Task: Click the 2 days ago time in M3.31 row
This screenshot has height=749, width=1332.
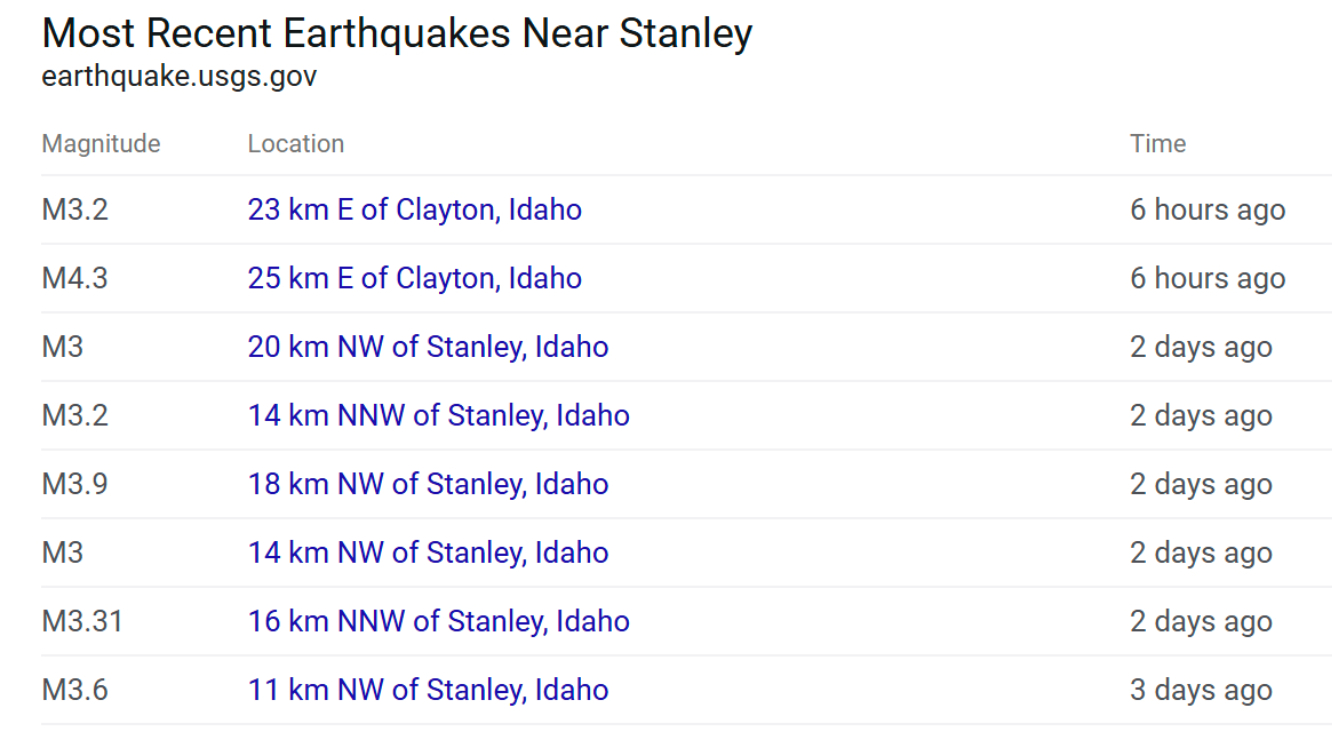Action: [1201, 621]
